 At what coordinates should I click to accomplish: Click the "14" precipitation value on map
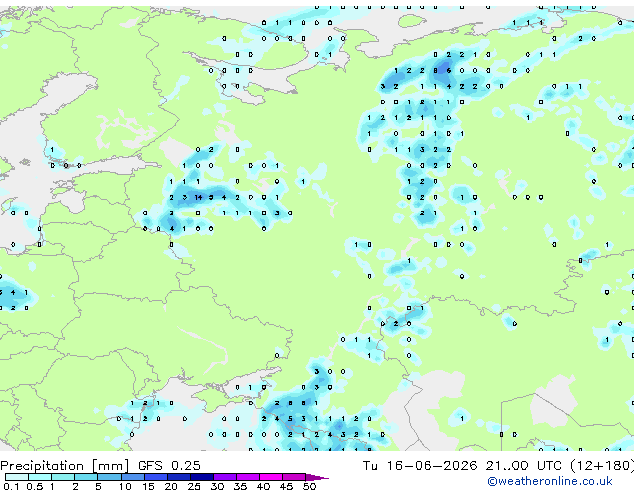point(198,197)
